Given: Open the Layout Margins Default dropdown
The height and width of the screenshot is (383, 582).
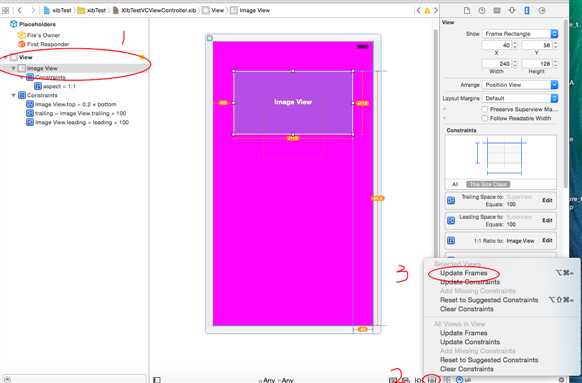Looking at the screenshot, I should click(x=520, y=98).
